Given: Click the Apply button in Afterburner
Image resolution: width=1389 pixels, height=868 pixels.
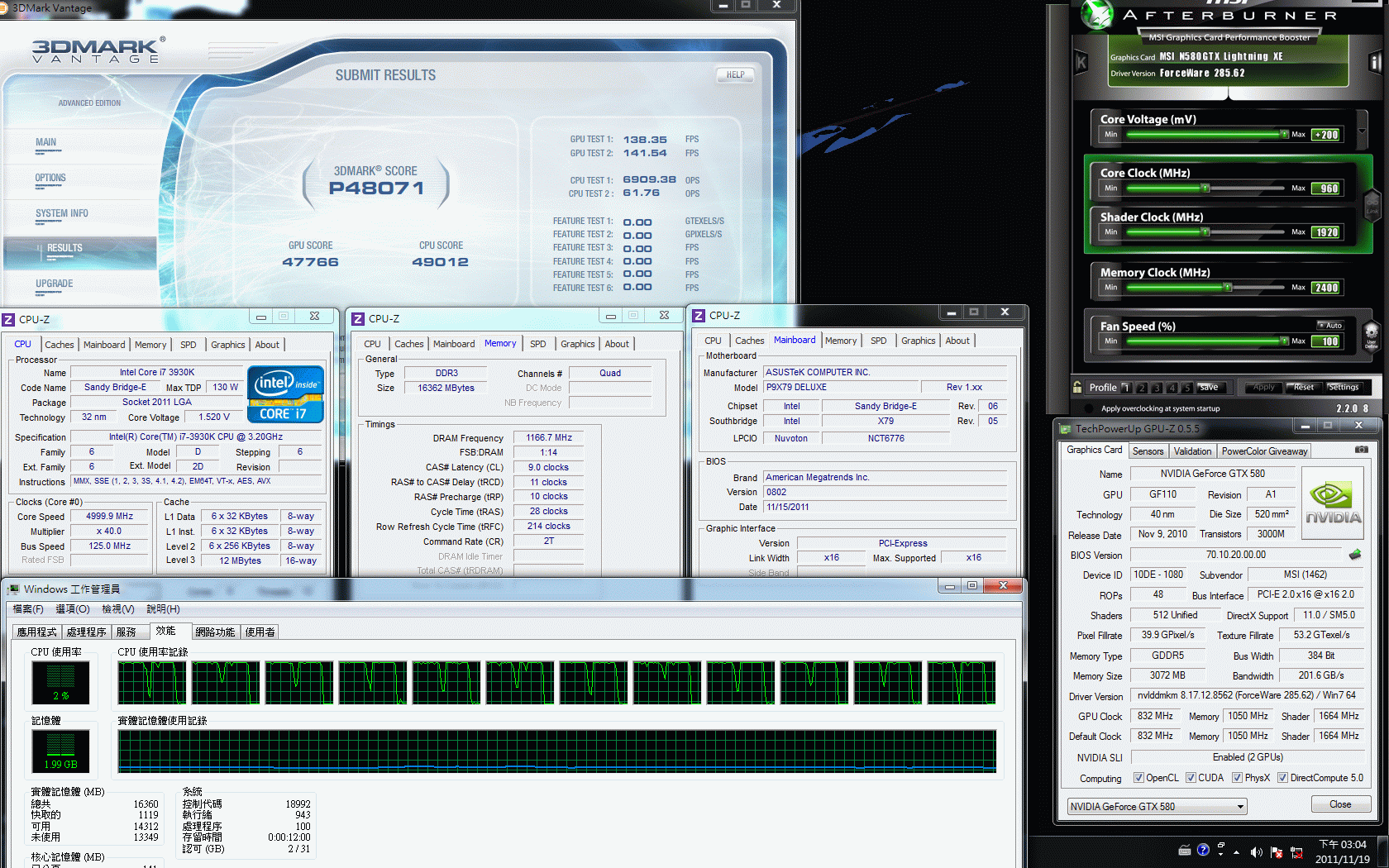Looking at the screenshot, I should pyautogui.click(x=1263, y=387).
